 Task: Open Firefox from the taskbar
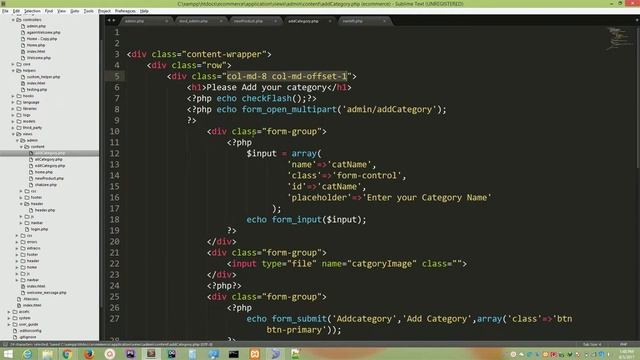89,354
